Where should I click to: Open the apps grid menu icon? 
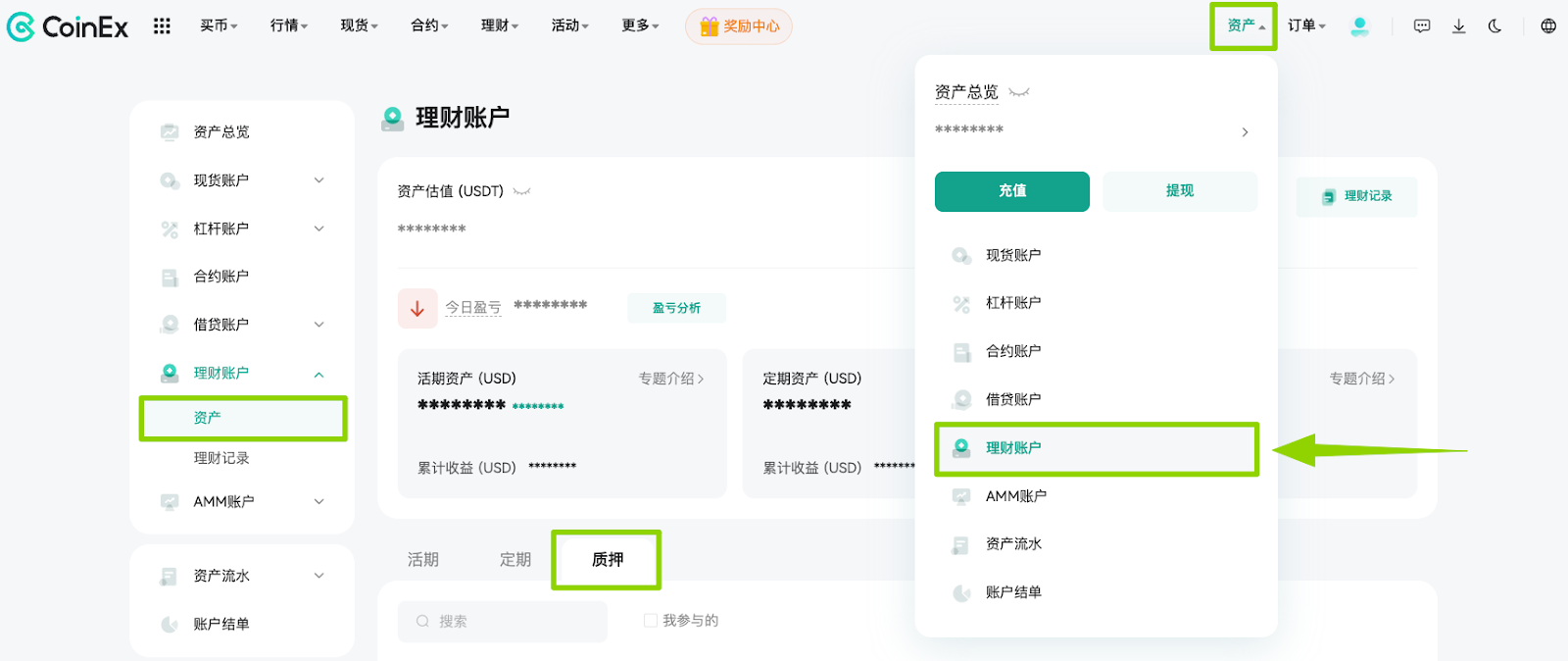[x=162, y=26]
